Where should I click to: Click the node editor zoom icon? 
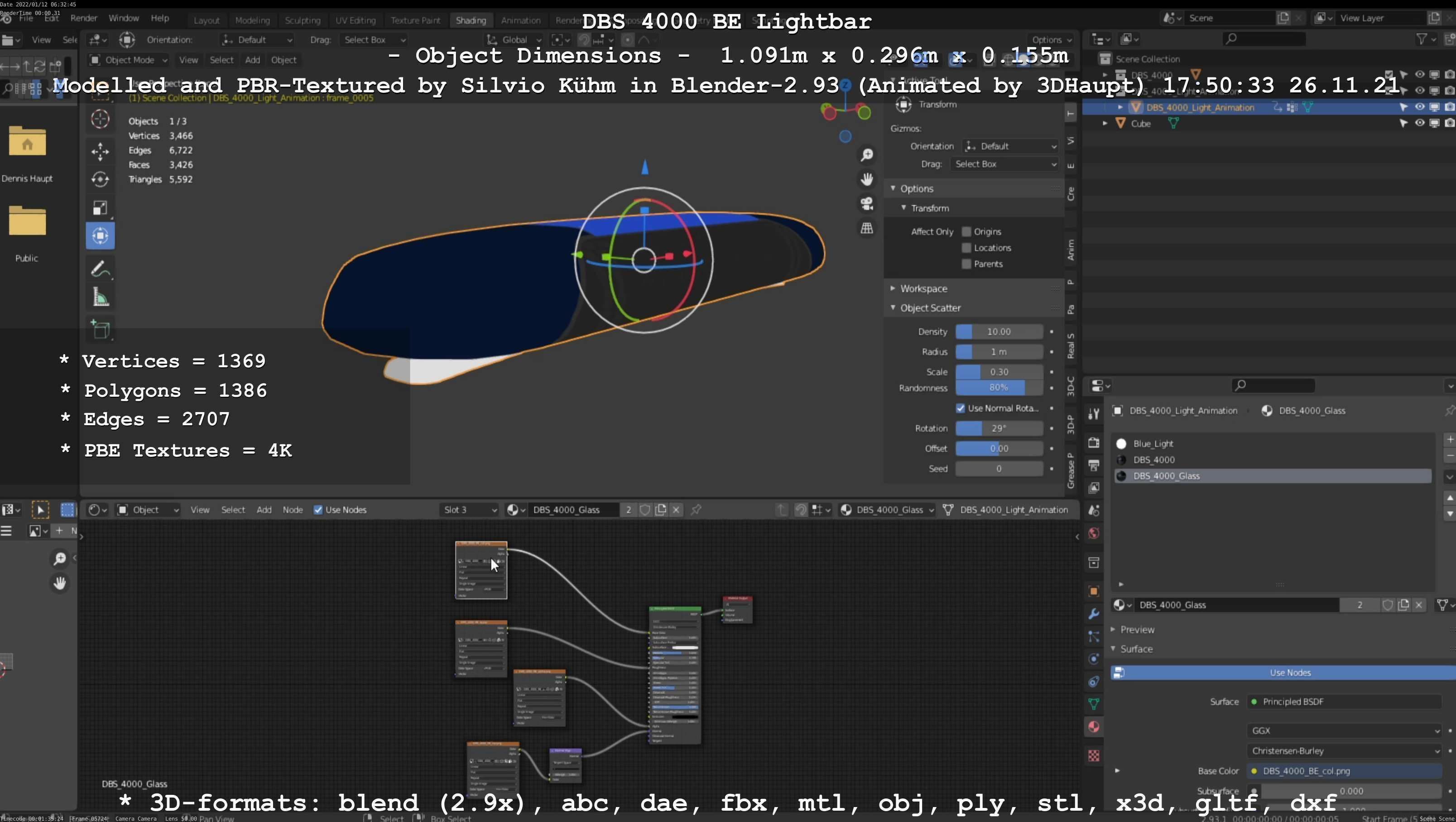(x=59, y=559)
